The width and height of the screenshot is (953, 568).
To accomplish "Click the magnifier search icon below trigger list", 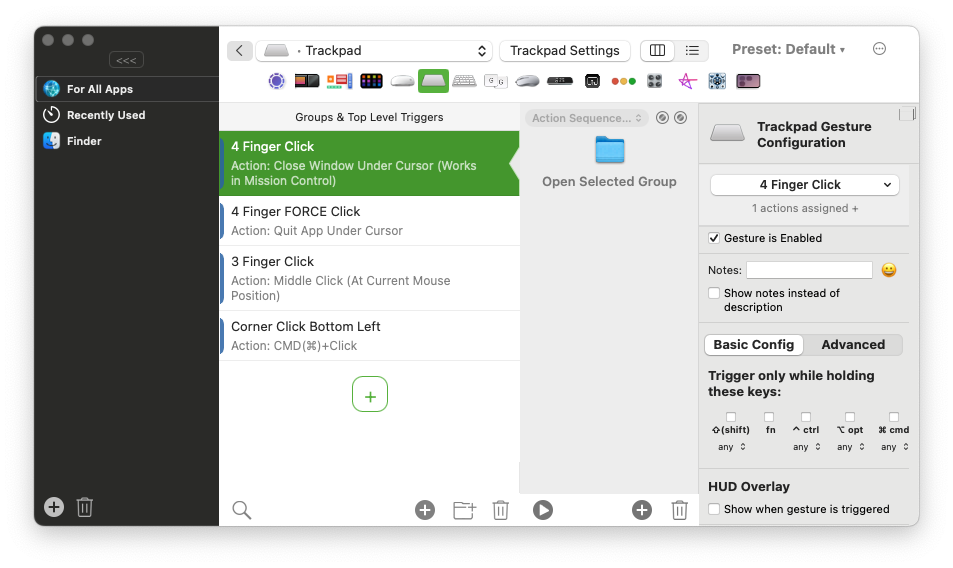I will pos(241,510).
